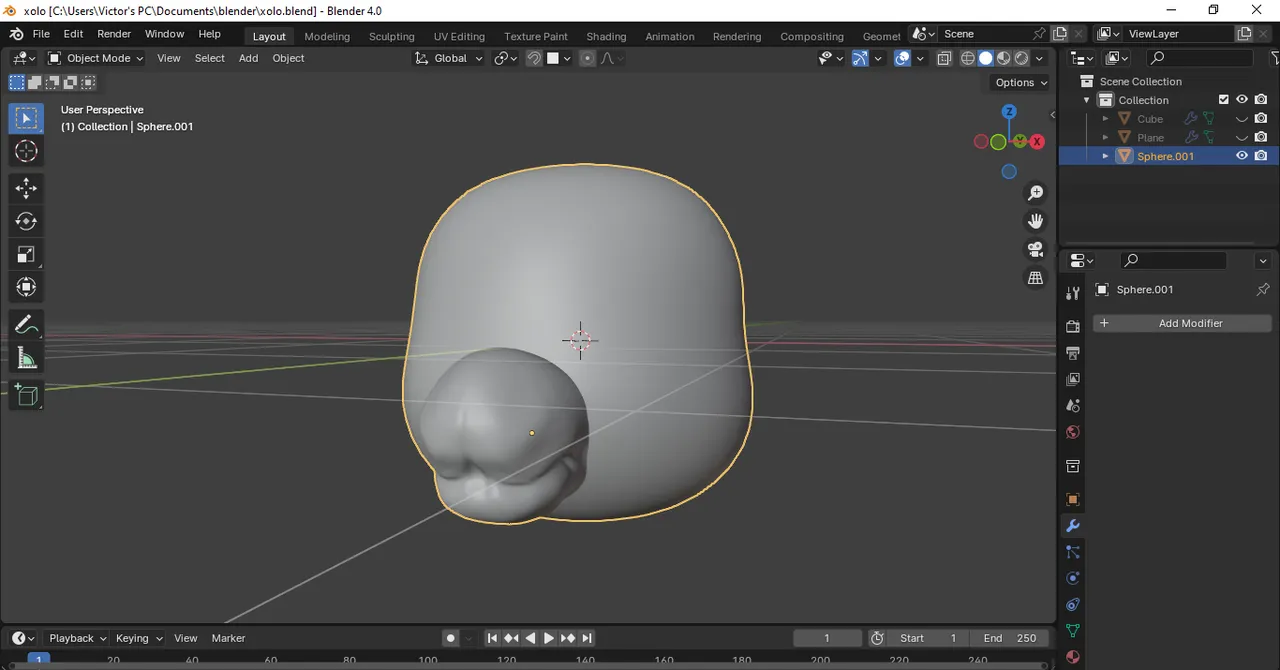Open the timeline Playback dropdown
1280x670 pixels.
(77, 638)
